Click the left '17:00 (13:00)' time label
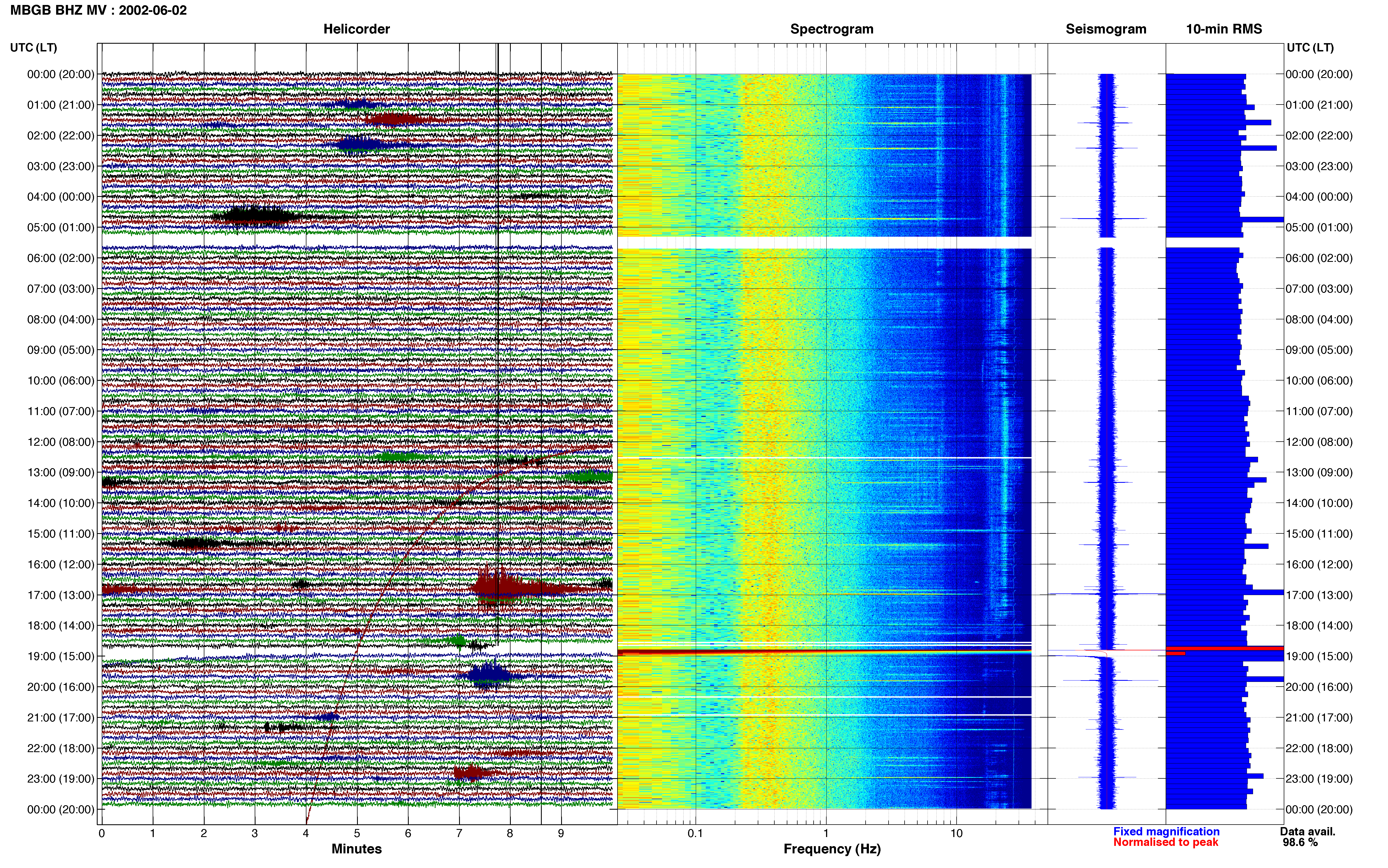The image size is (1388, 868). 61,595
